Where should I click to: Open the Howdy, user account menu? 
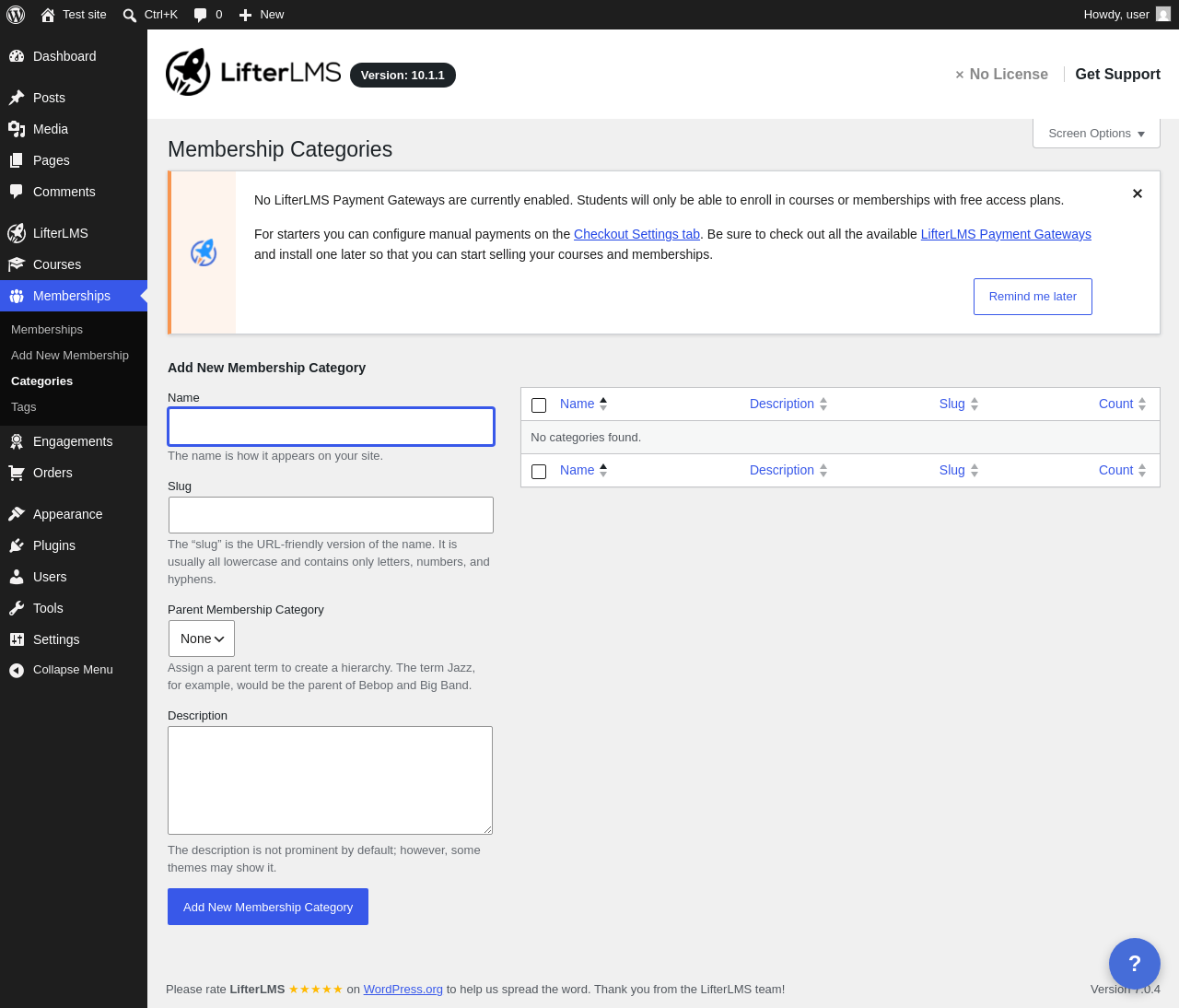[1126, 15]
